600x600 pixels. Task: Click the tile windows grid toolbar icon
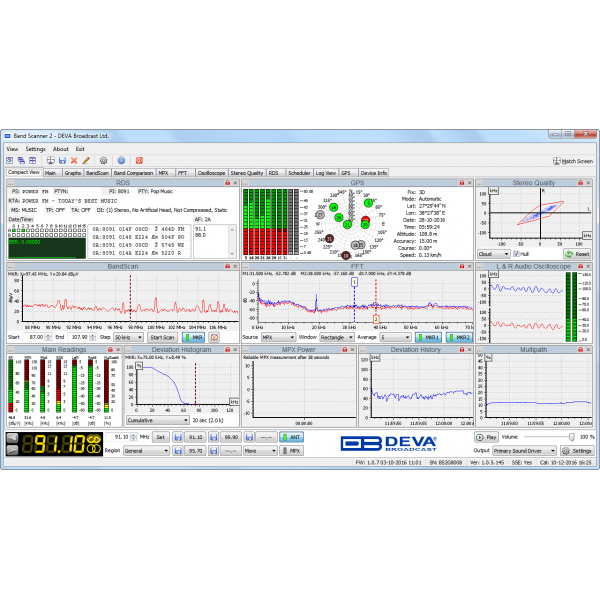33,161
